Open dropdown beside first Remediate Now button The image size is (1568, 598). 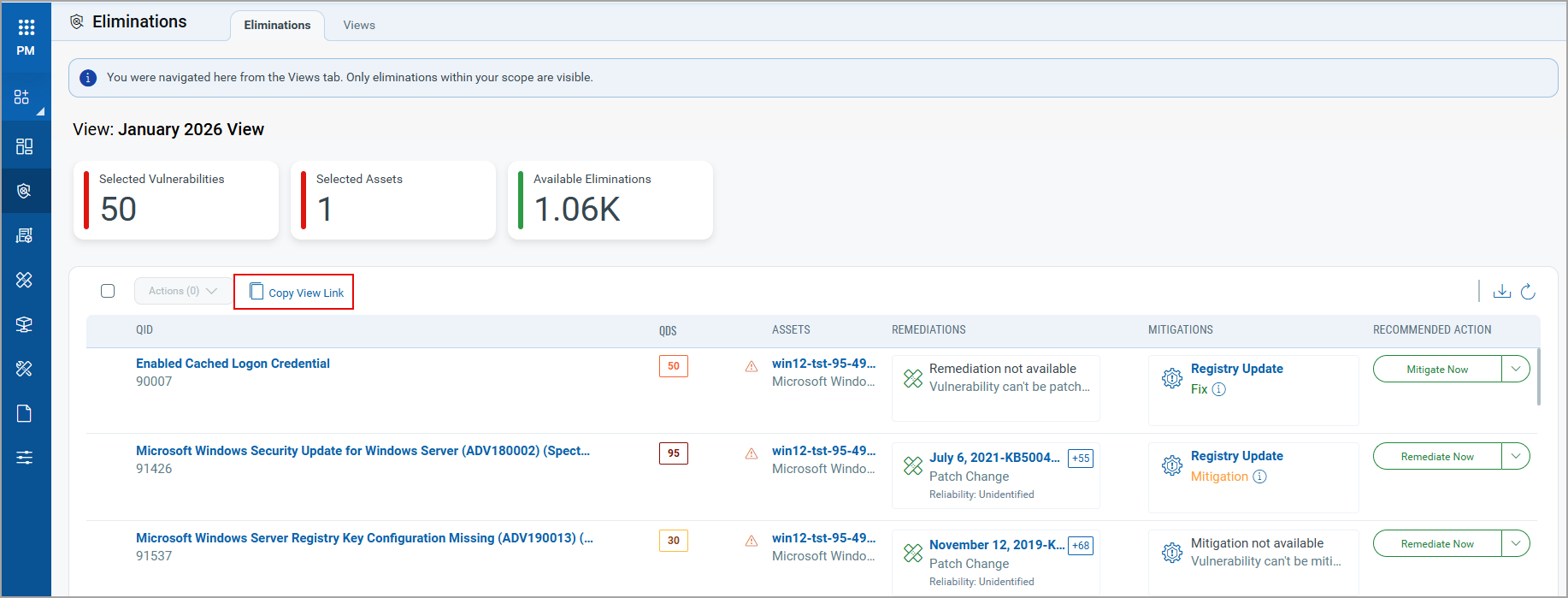click(x=1515, y=456)
